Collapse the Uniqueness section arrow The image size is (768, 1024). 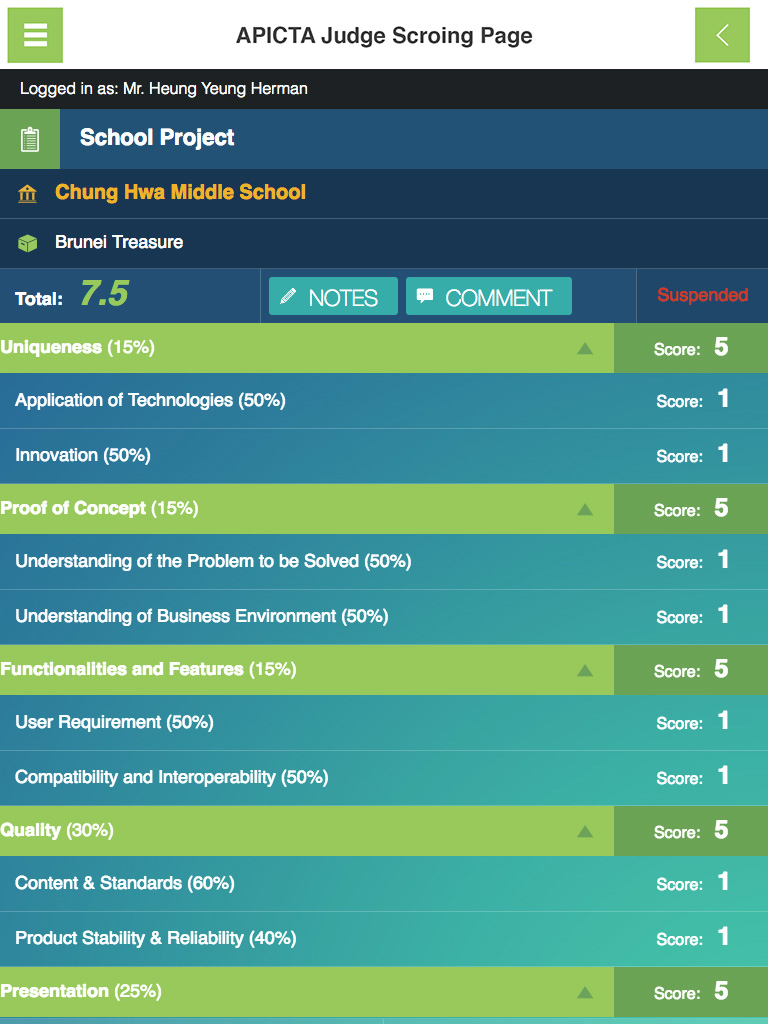[x=585, y=349]
